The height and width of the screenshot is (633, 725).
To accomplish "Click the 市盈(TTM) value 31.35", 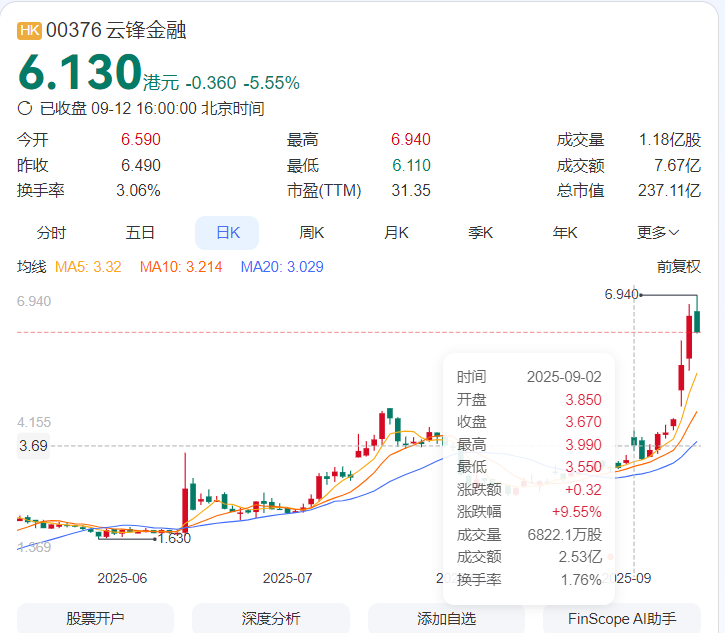I will point(411,191).
